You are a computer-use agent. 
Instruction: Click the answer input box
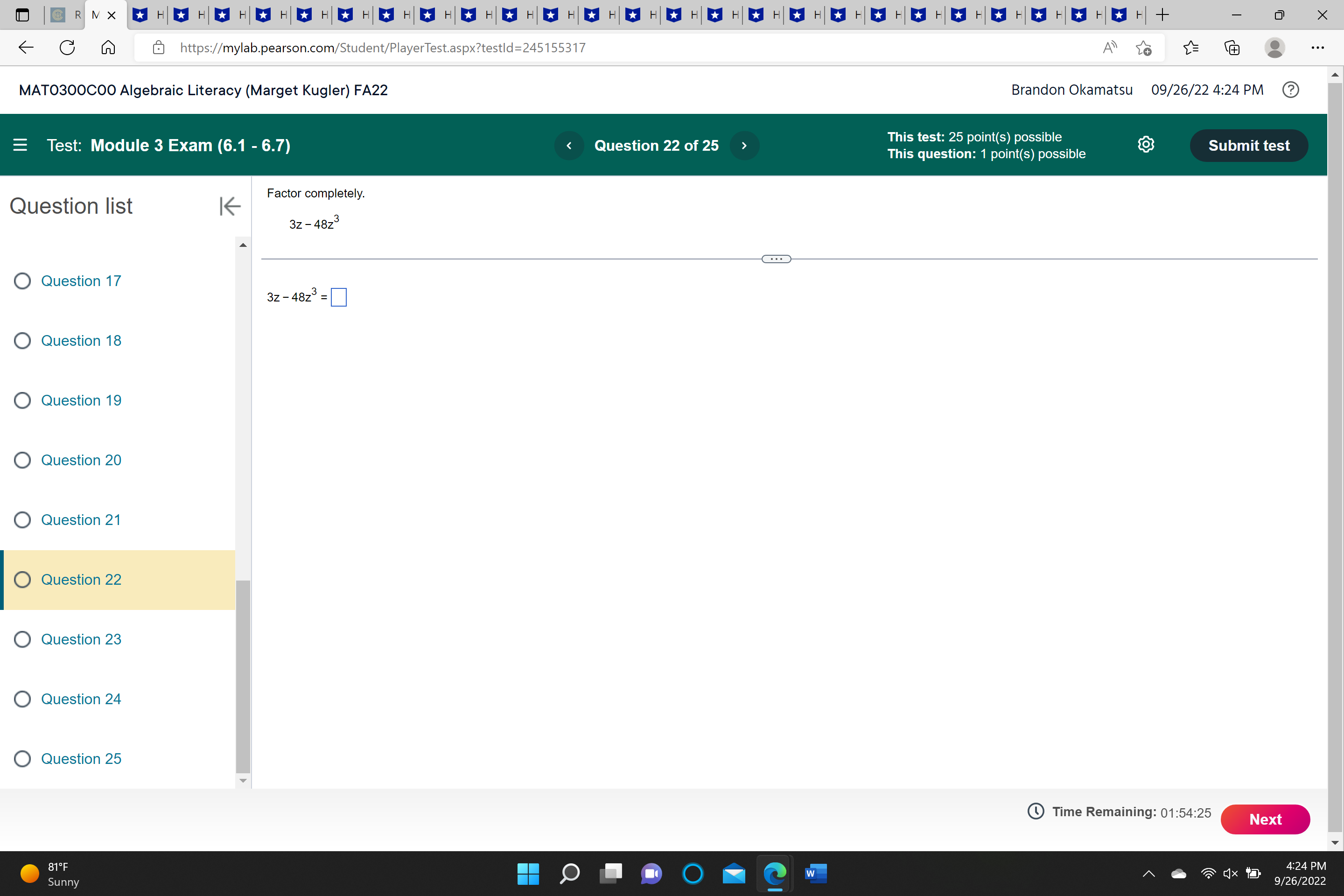tap(338, 297)
